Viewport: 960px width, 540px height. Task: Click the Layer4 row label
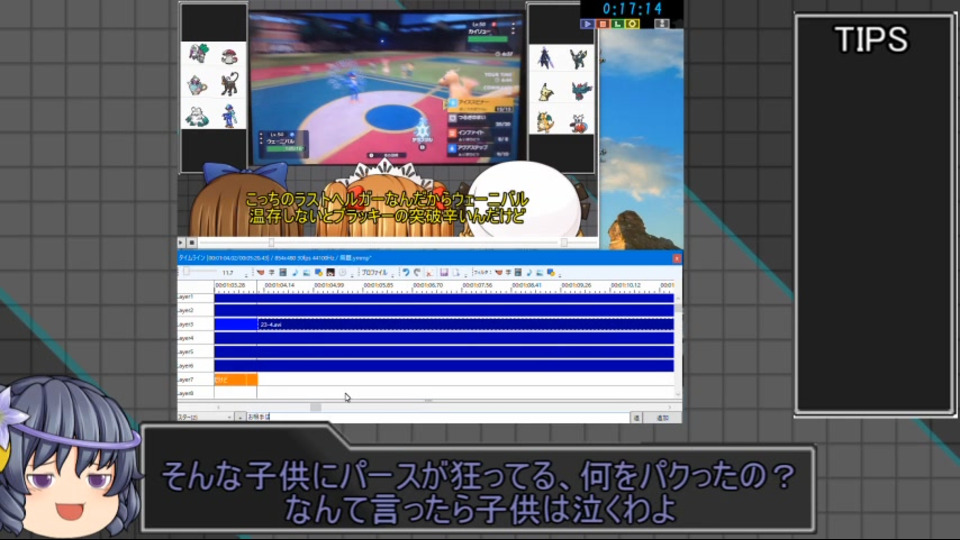[186, 338]
